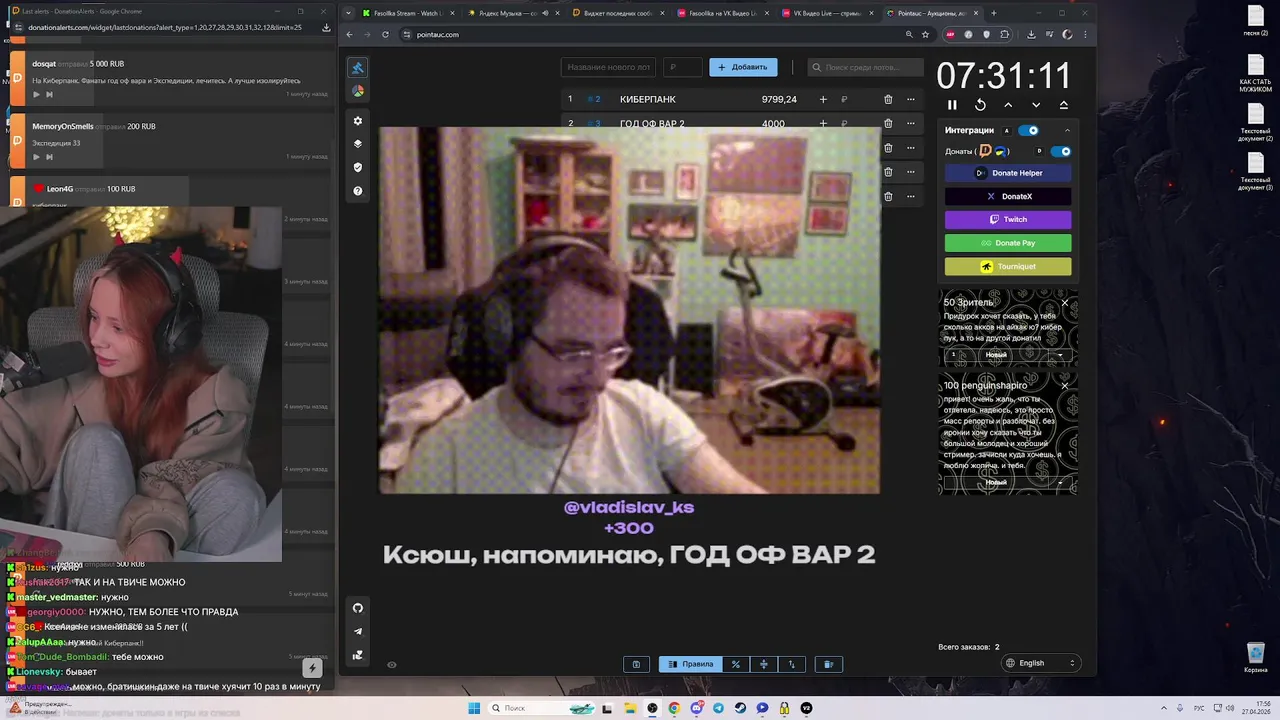Play the dosqat donation alert
This screenshot has width=1280, height=720.
[x=37, y=94]
